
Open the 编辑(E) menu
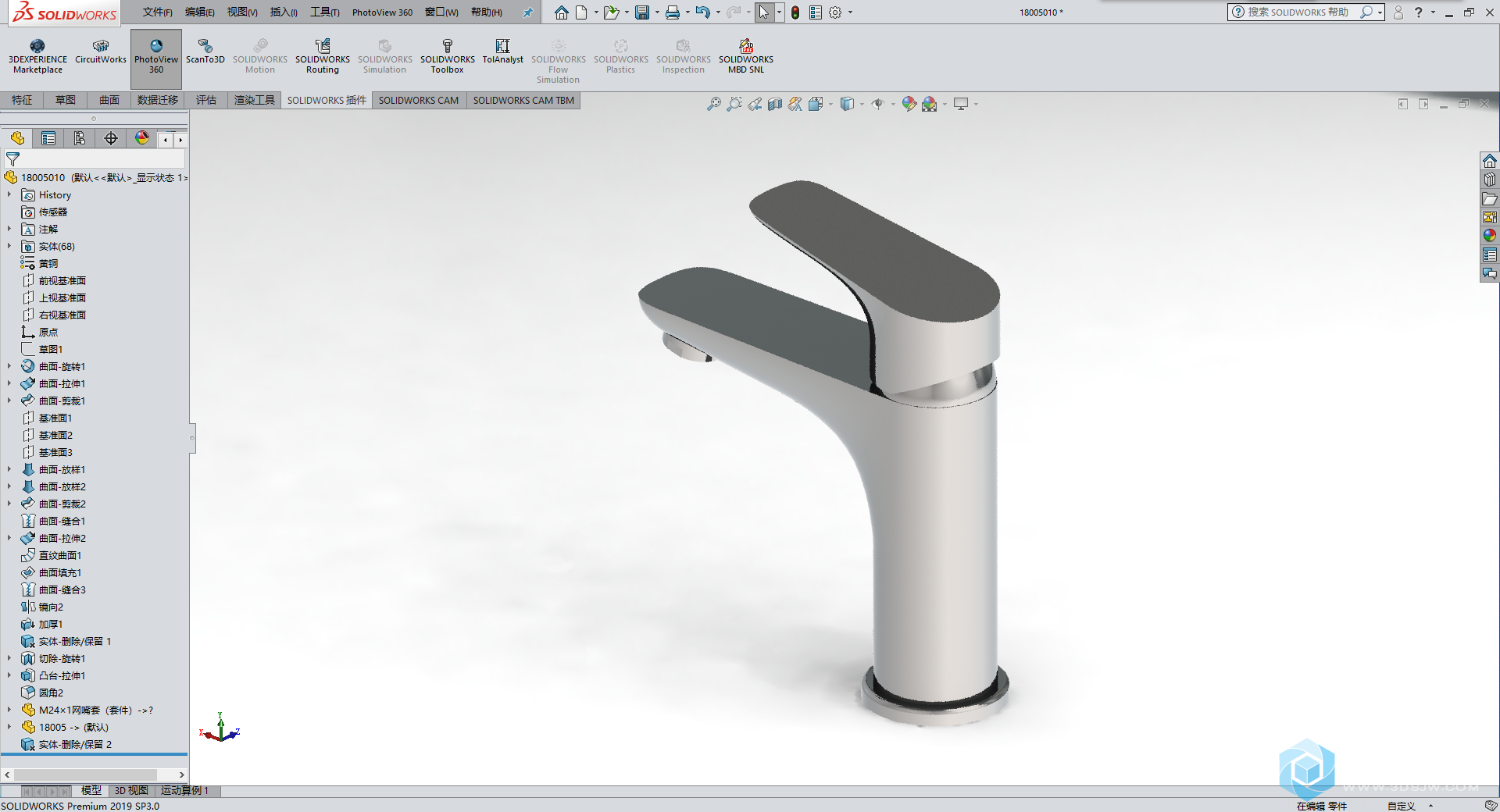[199, 12]
